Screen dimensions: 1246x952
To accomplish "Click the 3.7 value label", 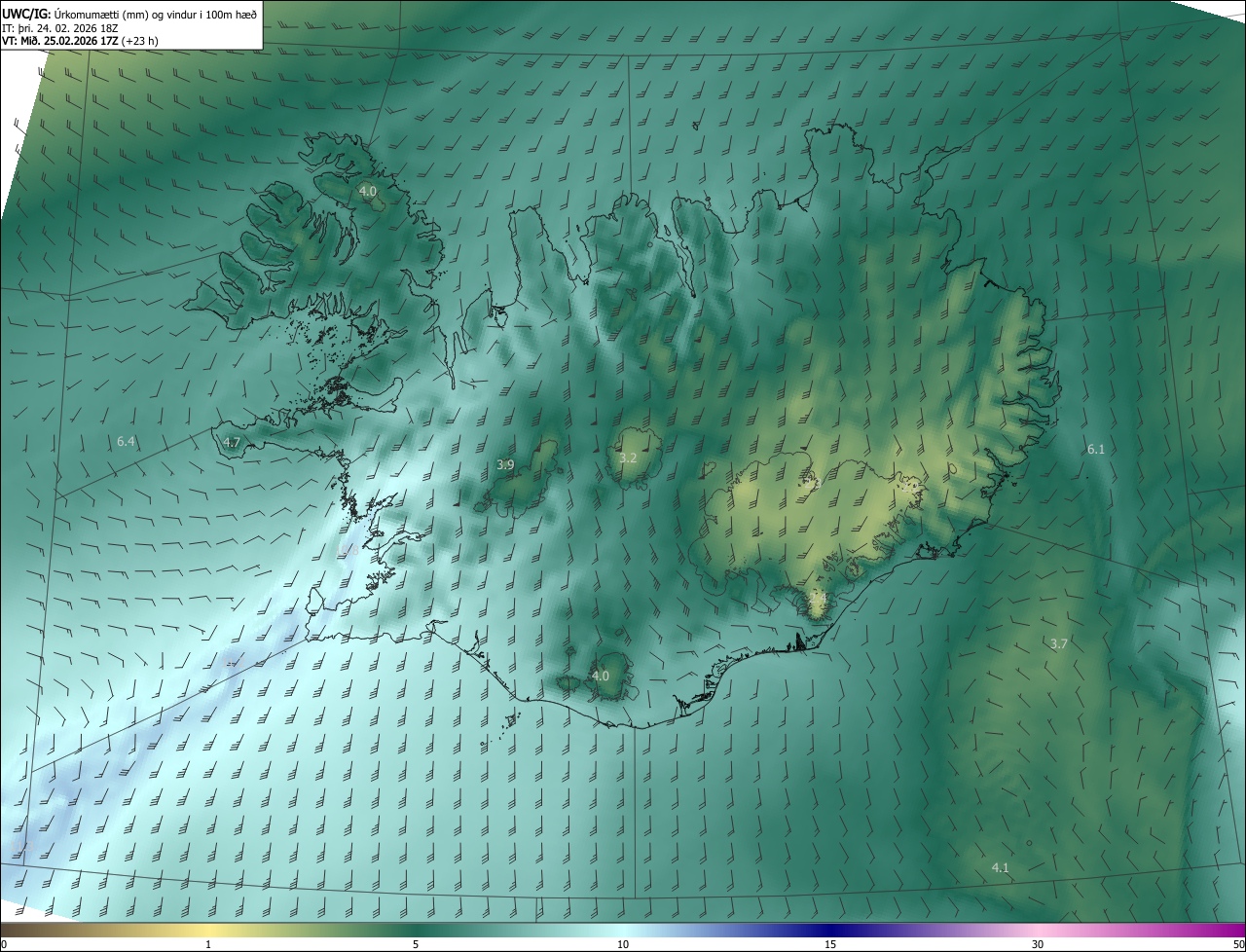I will (1059, 643).
